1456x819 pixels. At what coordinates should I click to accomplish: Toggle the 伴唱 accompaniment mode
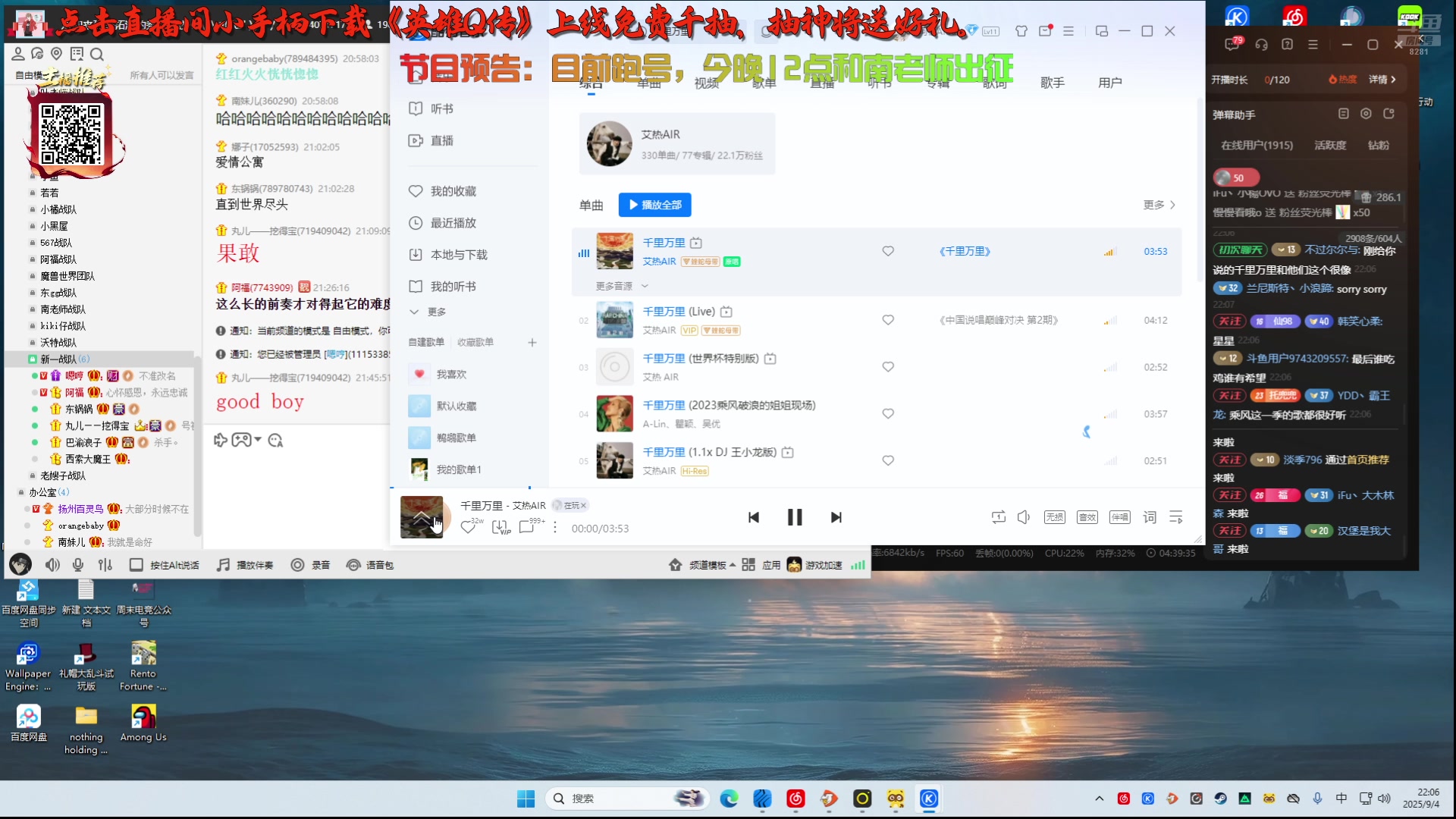pyautogui.click(x=1119, y=517)
